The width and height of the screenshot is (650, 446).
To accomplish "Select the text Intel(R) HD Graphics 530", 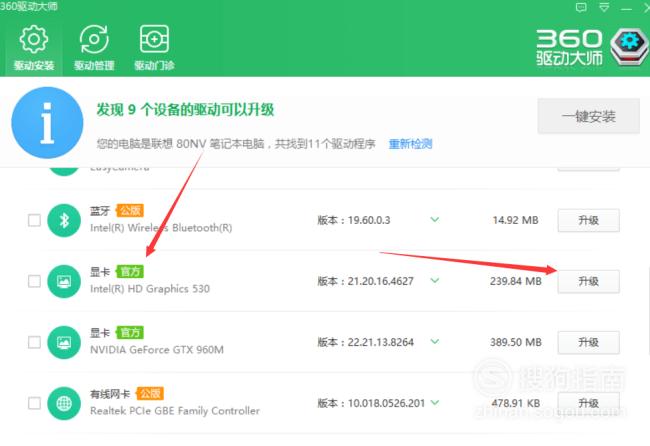I will (x=150, y=288).
